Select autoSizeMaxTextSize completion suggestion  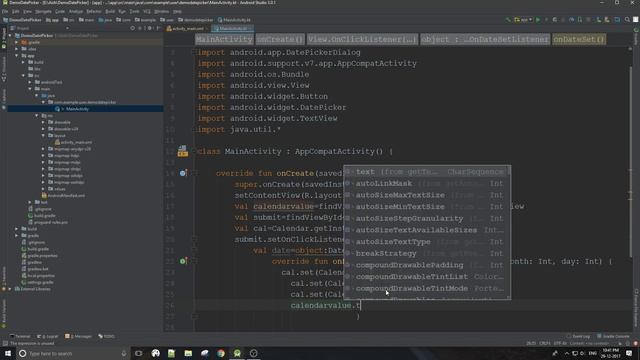click(427, 195)
